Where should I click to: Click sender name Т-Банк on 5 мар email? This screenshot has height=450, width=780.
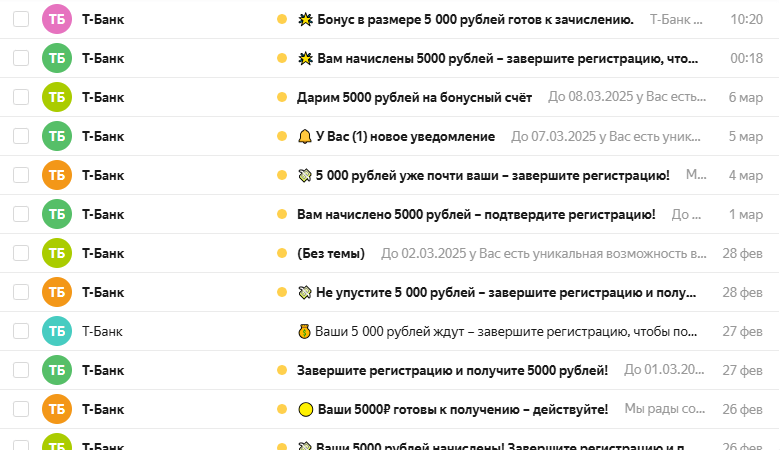tap(103, 136)
